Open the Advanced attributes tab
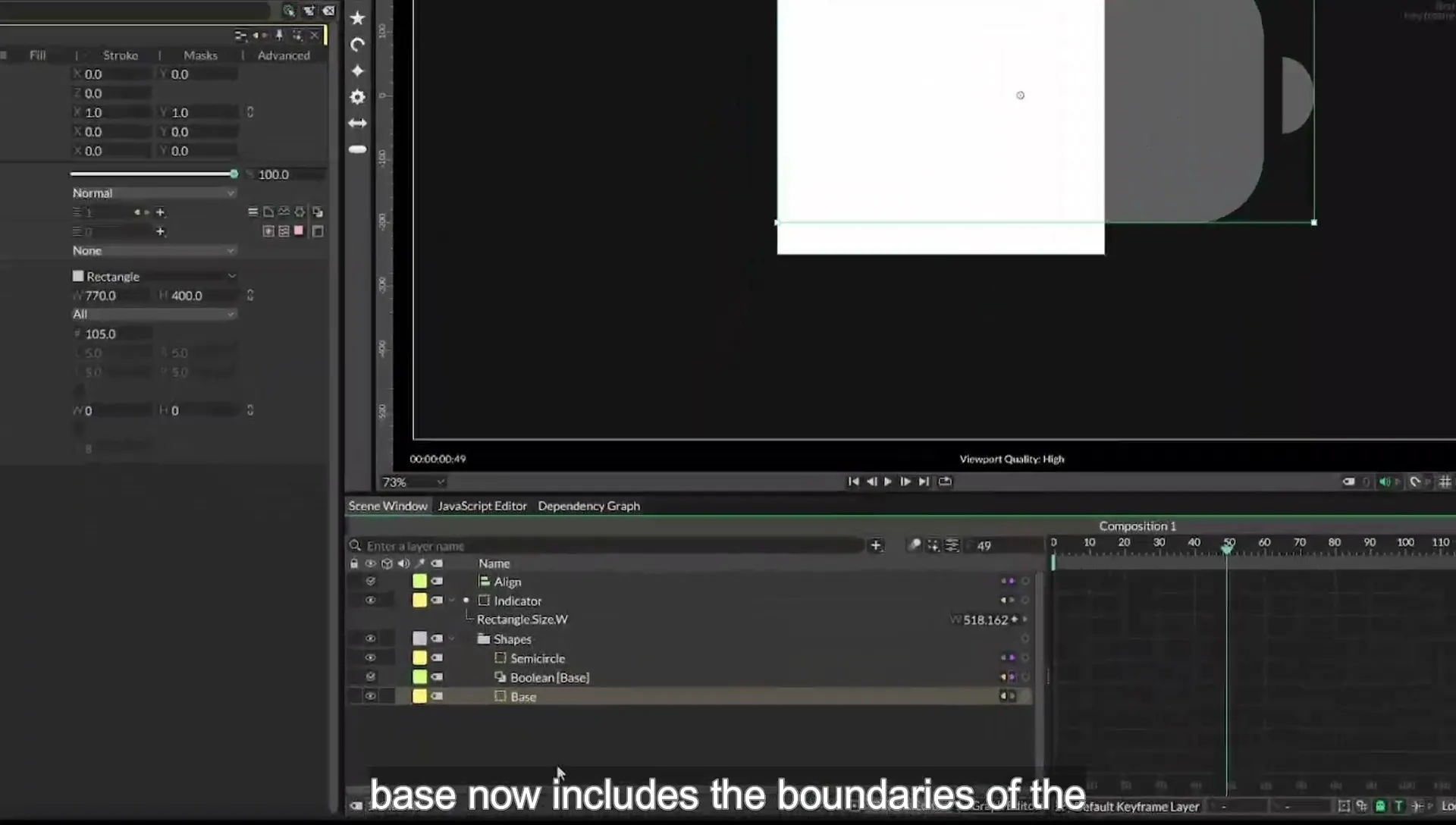This screenshot has width=1456, height=825. click(284, 55)
